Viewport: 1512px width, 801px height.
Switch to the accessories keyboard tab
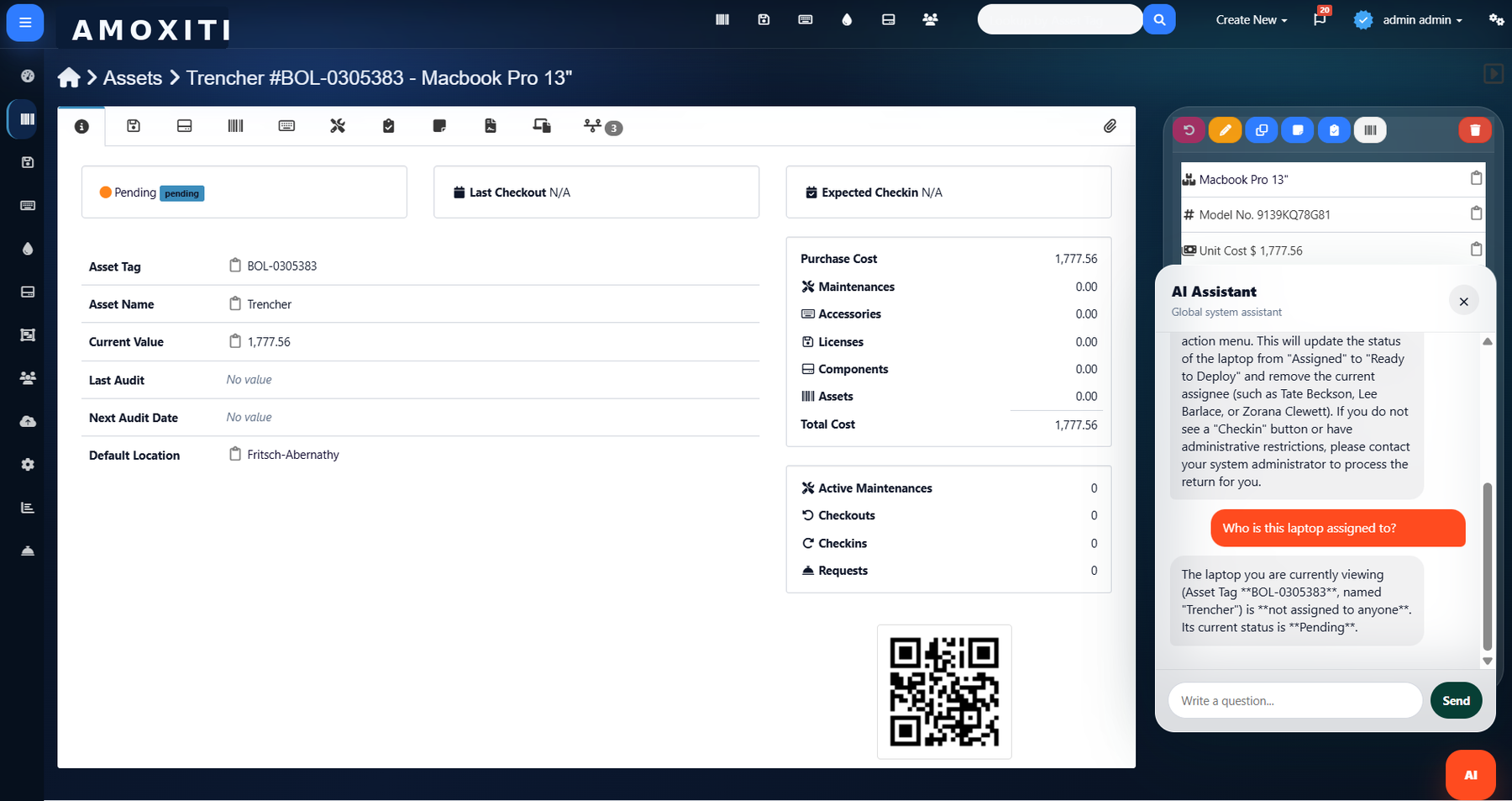pos(286,126)
